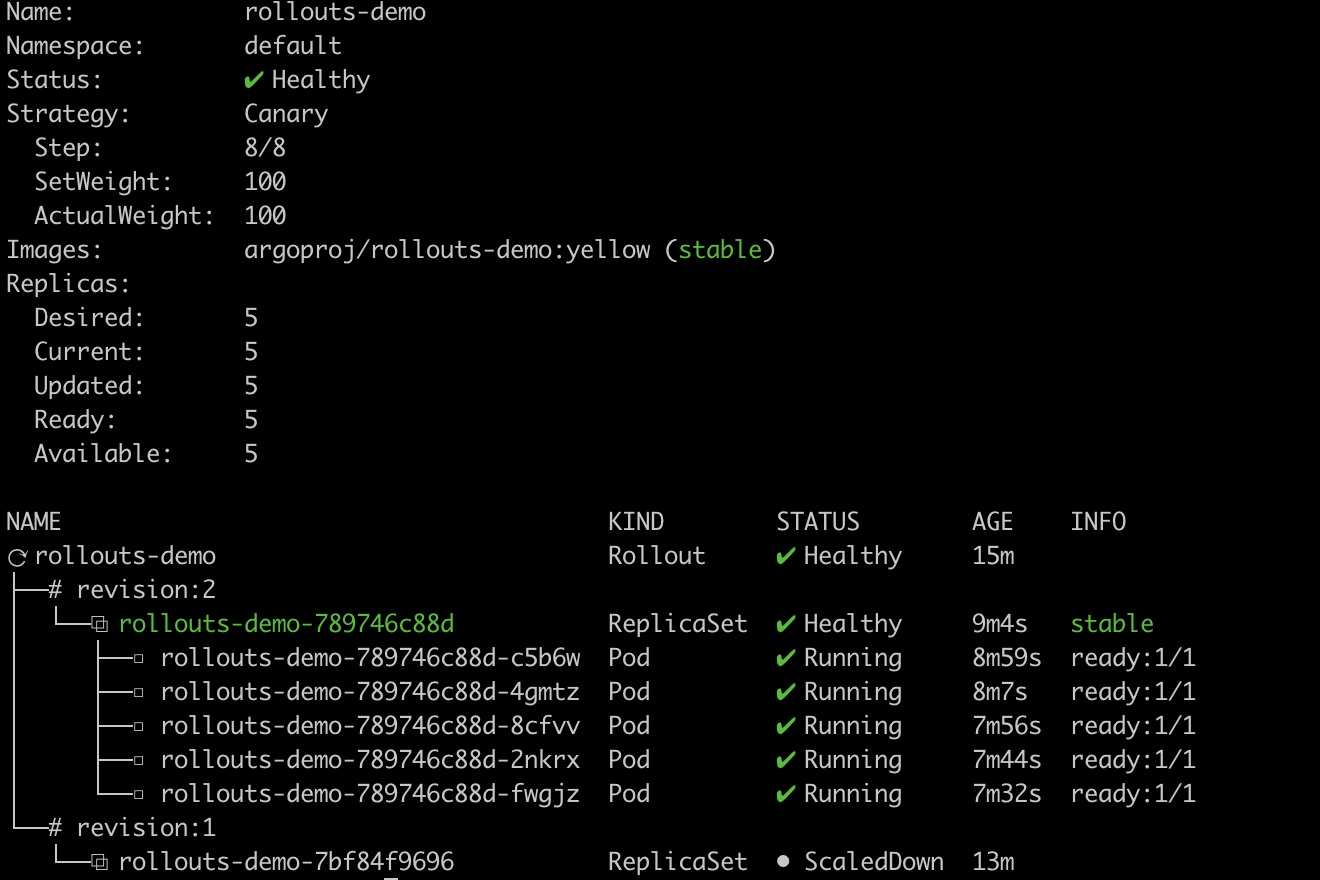Viewport: 1320px width, 880px height.
Task: Click the INFO column header
Action: coord(1099,522)
